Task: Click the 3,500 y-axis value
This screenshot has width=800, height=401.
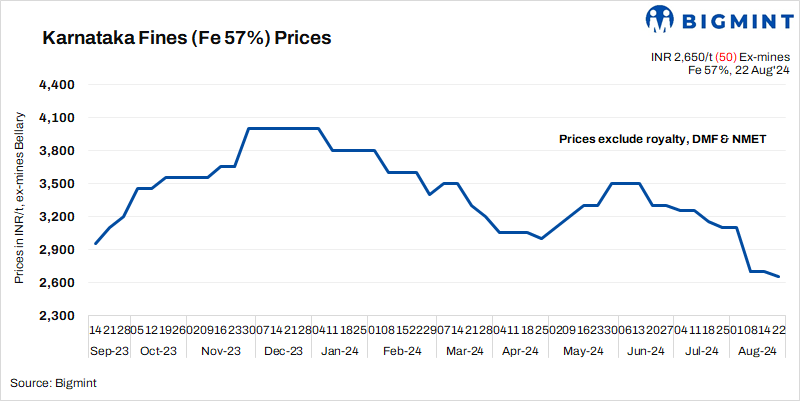Action: click(x=59, y=184)
